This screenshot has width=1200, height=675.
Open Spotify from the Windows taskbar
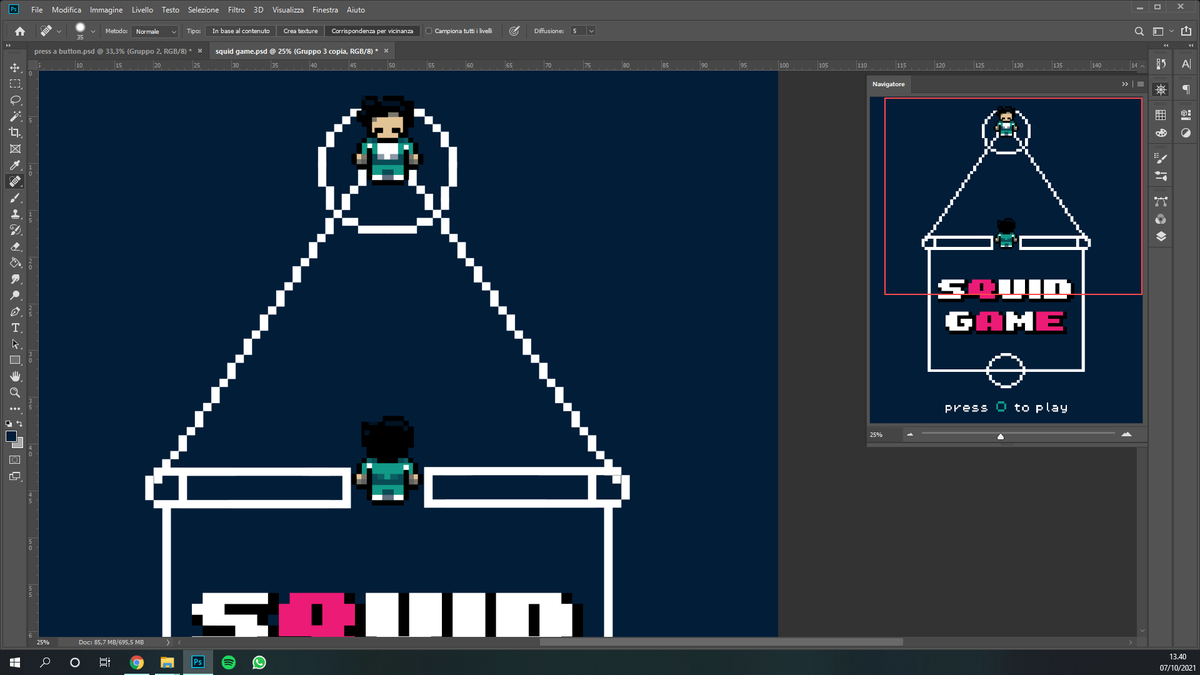click(x=228, y=662)
